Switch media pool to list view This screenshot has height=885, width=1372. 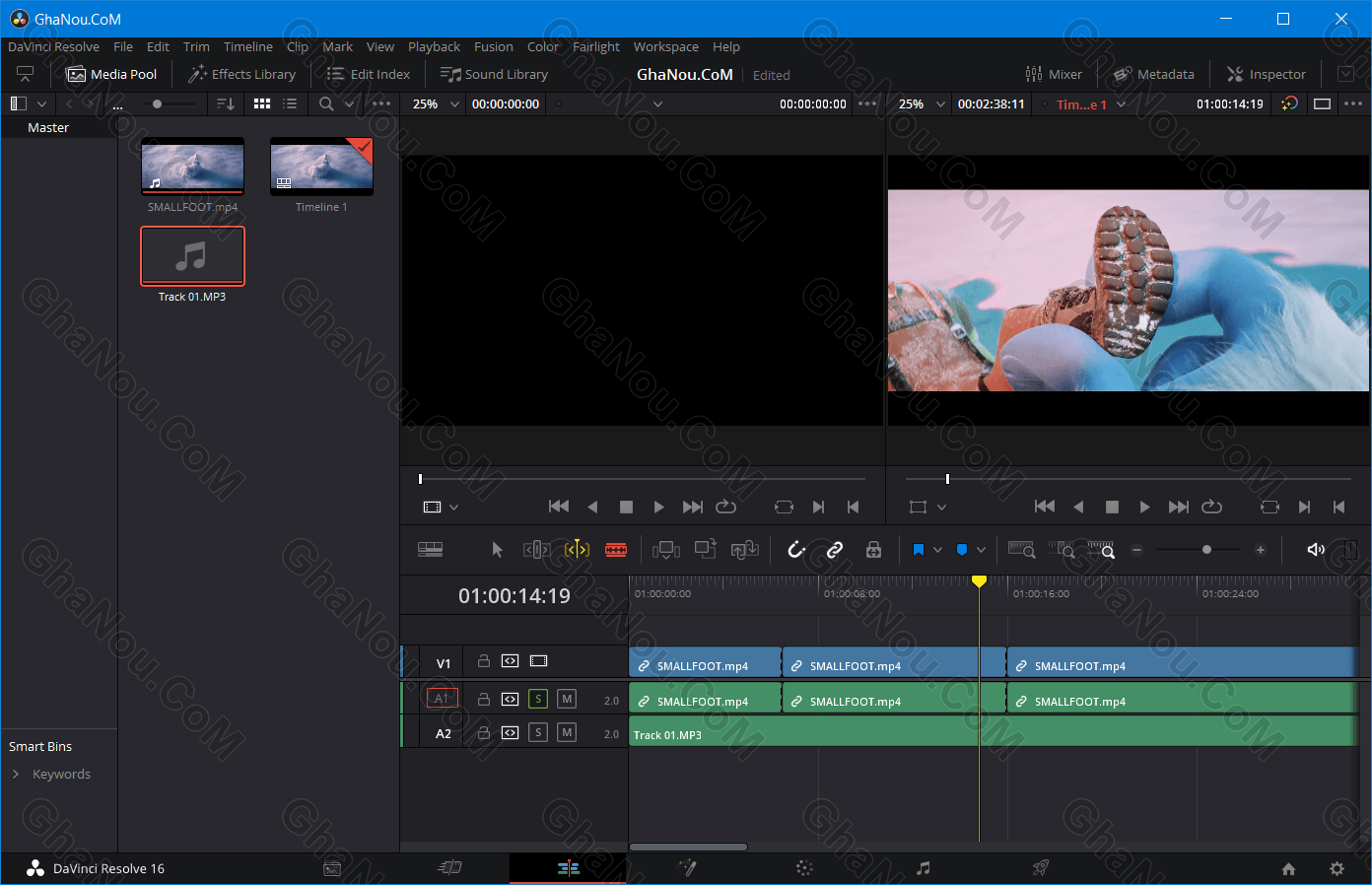pos(290,103)
